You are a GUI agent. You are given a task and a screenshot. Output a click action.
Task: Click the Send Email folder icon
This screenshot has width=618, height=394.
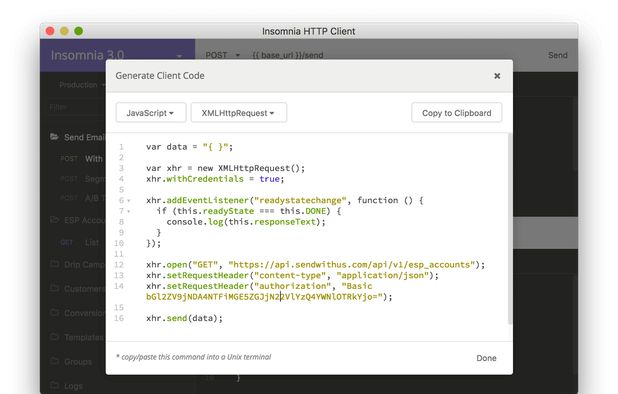[x=54, y=137]
